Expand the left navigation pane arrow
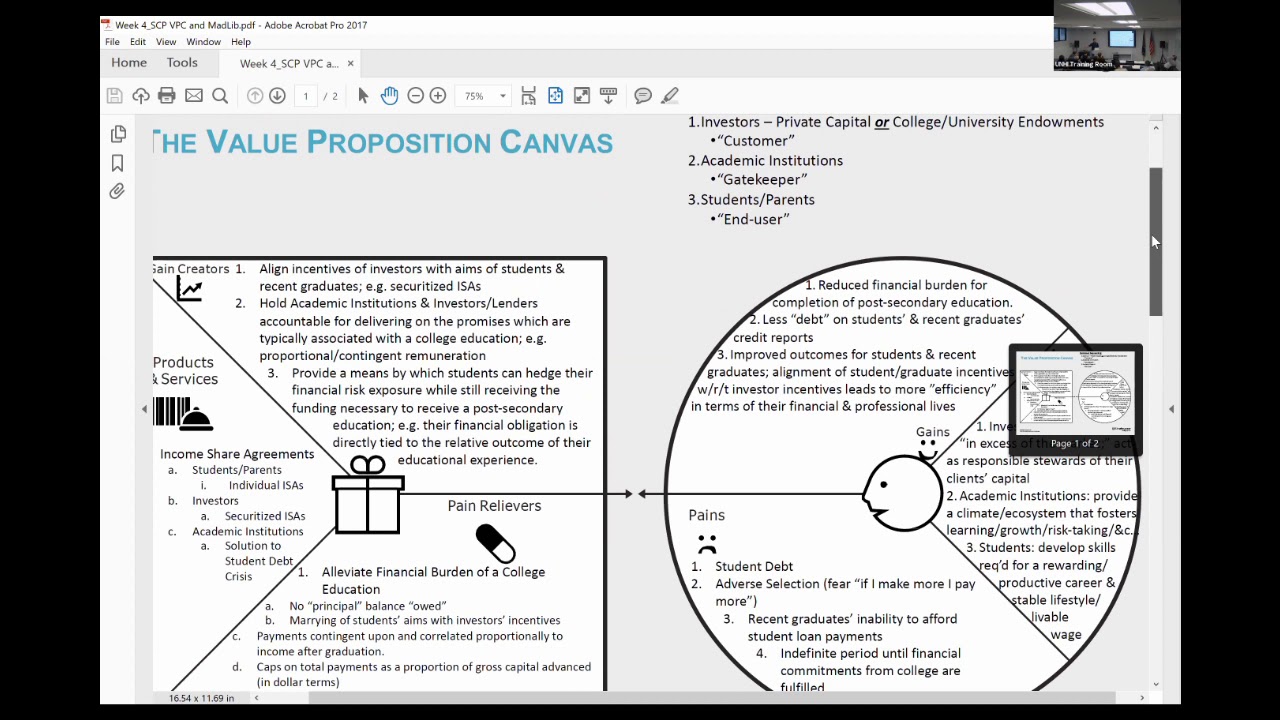This screenshot has height=720, width=1280. click(144, 408)
